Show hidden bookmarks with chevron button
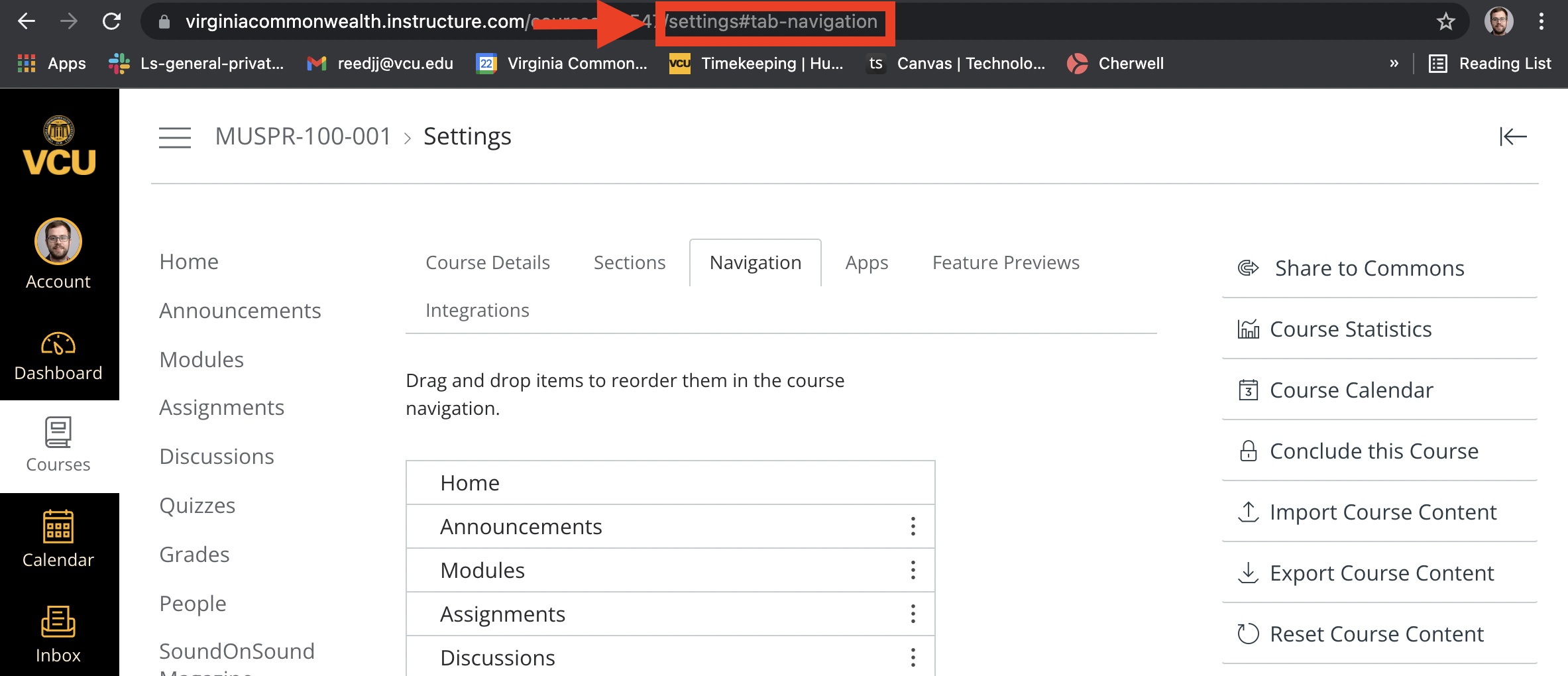Image resolution: width=1568 pixels, height=676 pixels. (1394, 64)
